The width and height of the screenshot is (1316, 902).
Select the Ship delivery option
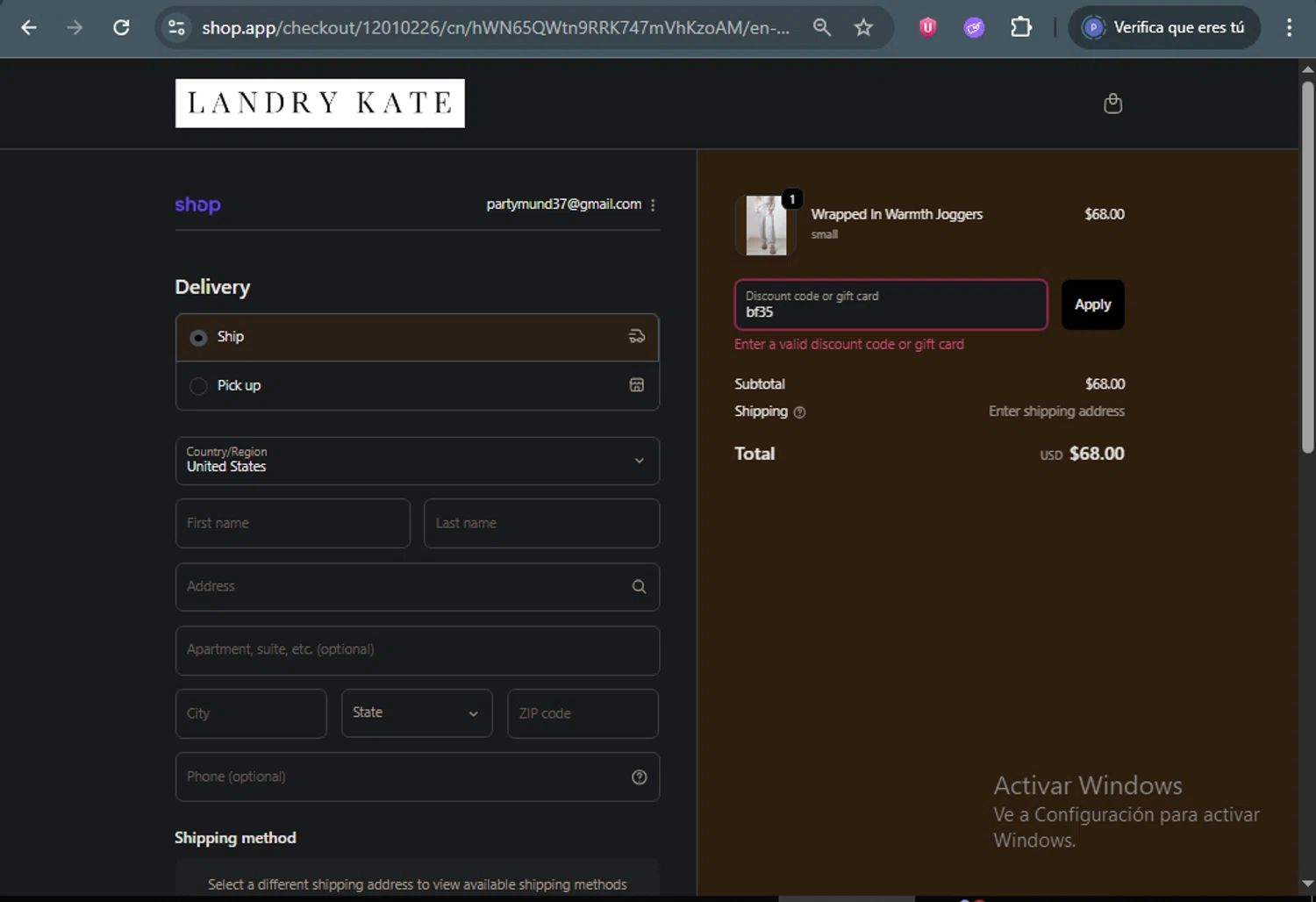coord(418,337)
